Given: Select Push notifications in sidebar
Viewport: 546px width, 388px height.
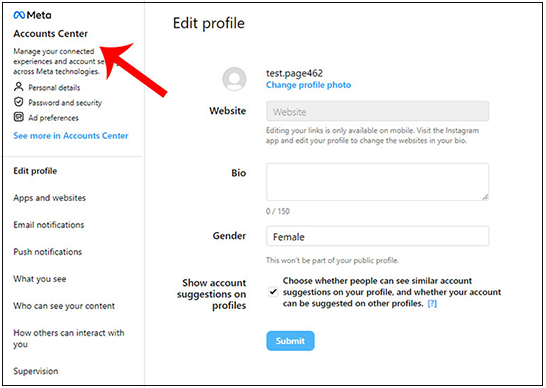Looking at the screenshot, I should 48,252.
